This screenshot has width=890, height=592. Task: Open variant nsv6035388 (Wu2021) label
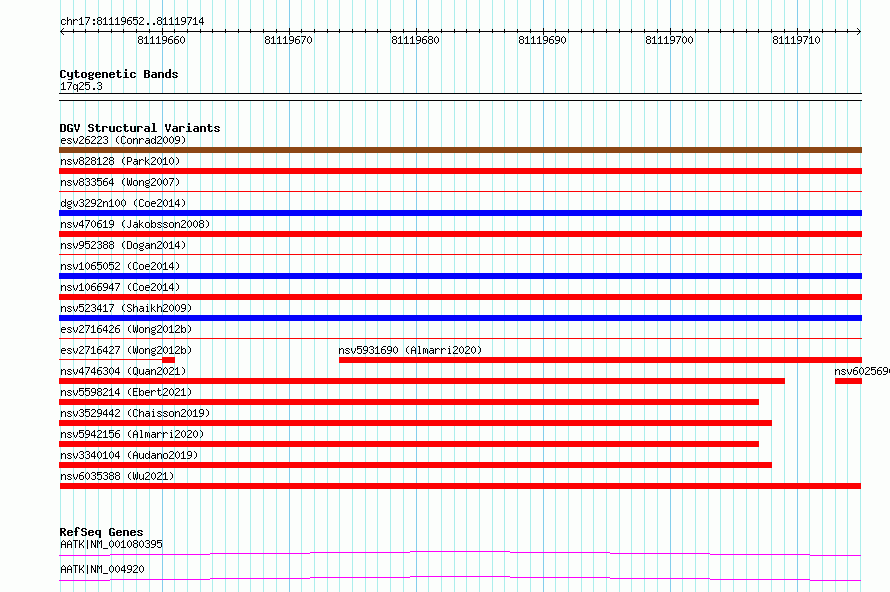pyautogui.click(x=117, y=476)
